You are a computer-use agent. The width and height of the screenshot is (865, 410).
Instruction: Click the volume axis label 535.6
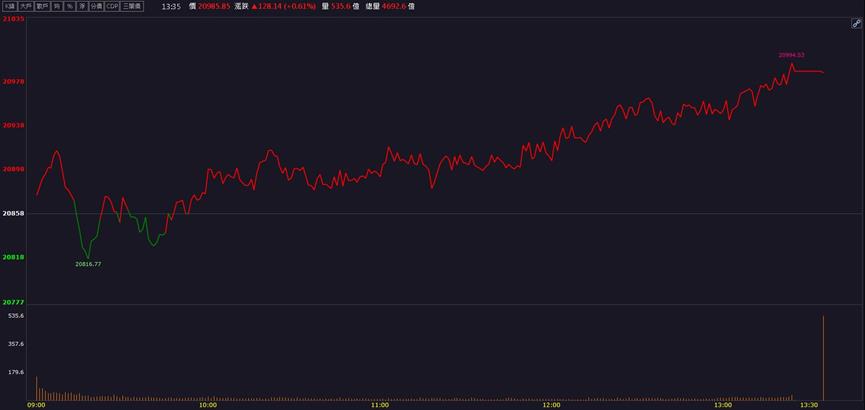pos(16,316)
